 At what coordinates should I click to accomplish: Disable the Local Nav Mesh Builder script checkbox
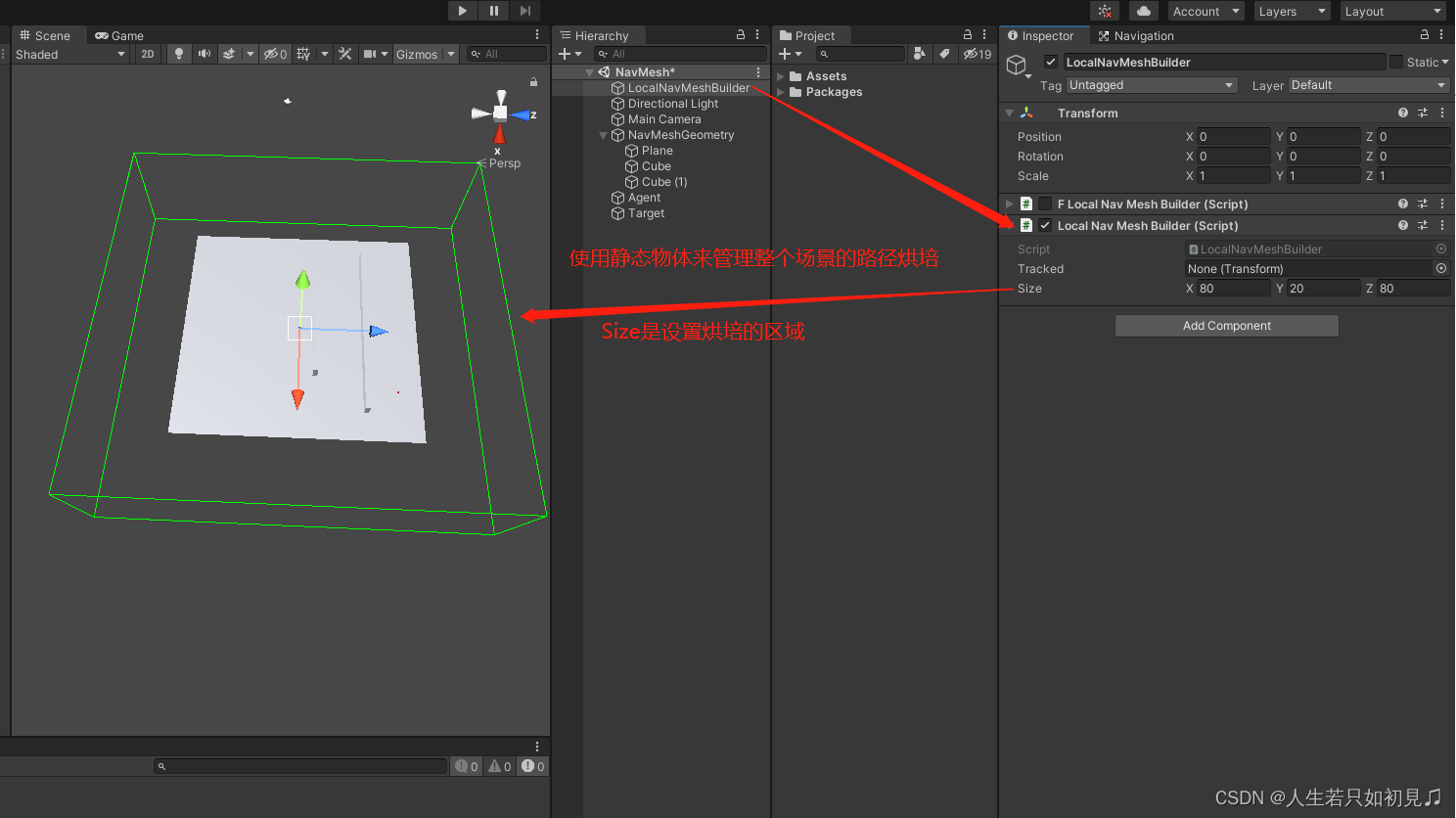pos(1044,225)
